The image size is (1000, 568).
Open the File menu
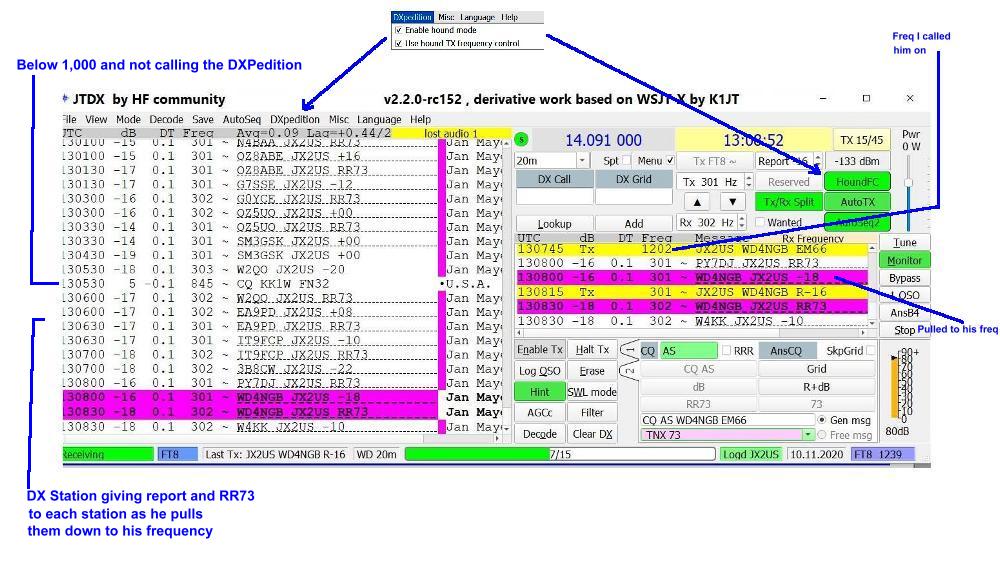[69, 119]
